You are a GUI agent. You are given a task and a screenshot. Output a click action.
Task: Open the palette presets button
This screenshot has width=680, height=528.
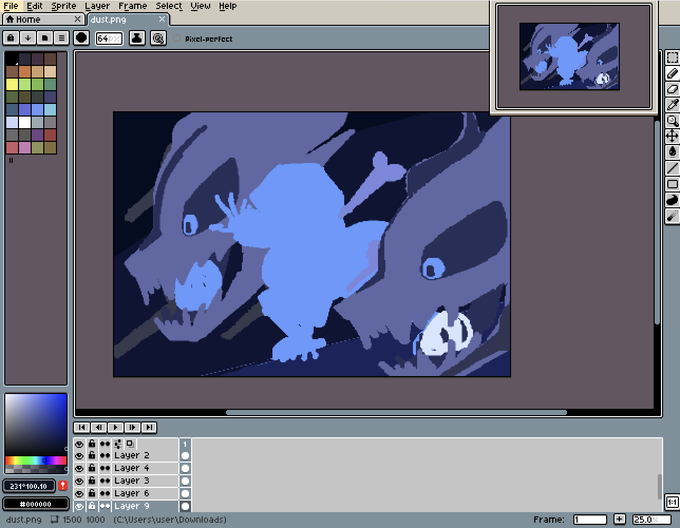(45, 38)
